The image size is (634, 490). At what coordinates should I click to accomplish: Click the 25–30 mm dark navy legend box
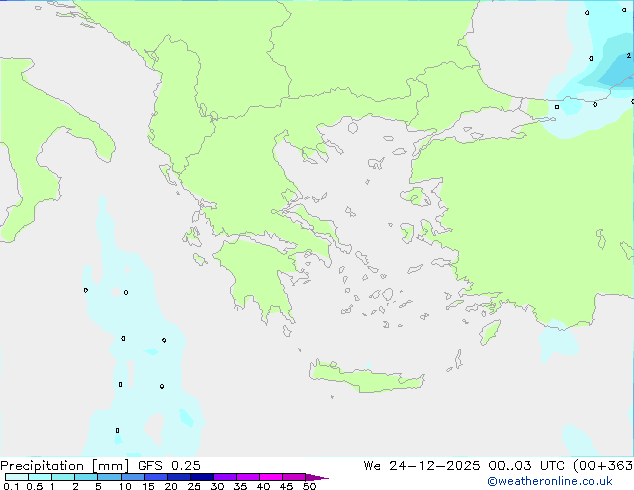(x=202, y=477)
